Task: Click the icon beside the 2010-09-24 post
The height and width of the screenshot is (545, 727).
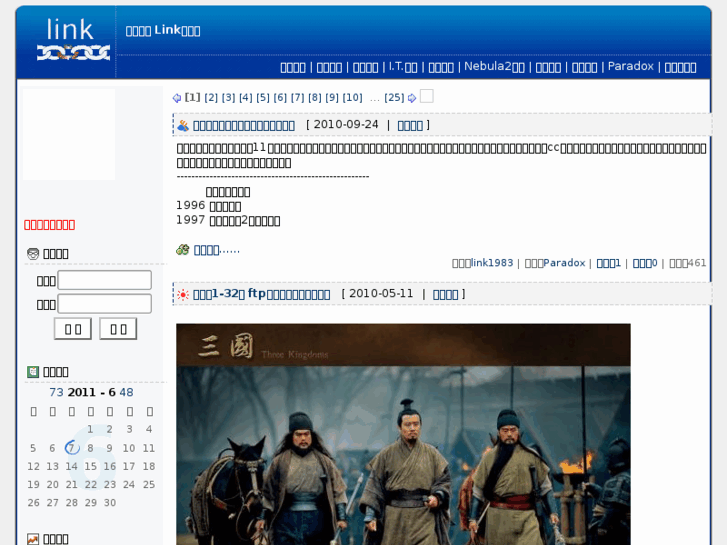Action: [x=183, y=125]
